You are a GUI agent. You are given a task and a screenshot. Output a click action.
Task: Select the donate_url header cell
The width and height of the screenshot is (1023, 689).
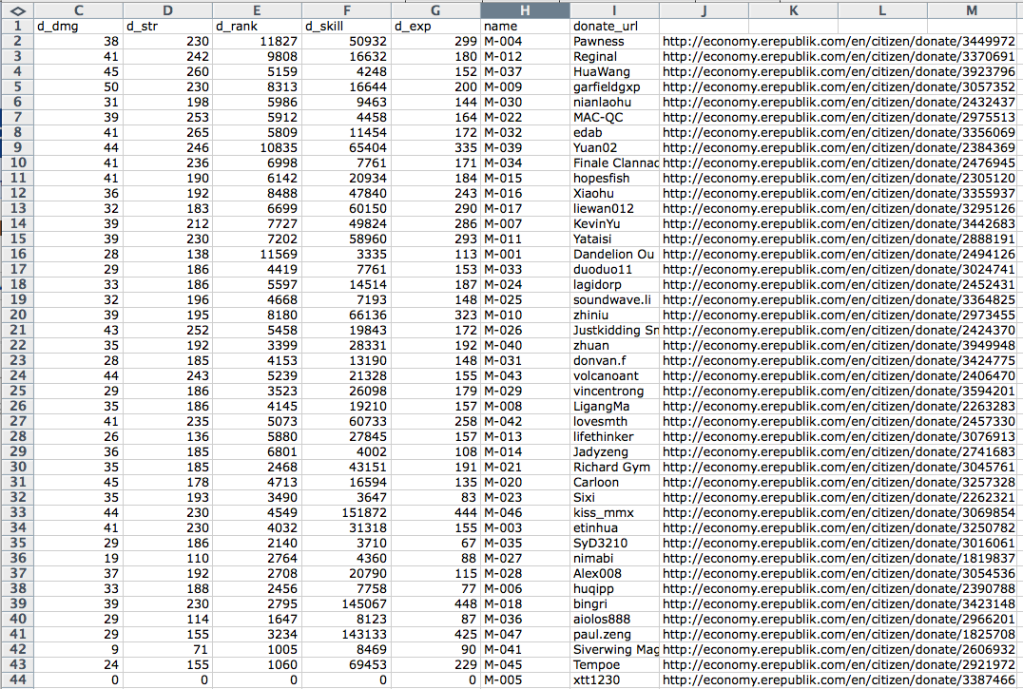pyautogui.click(x=614, y=25)
